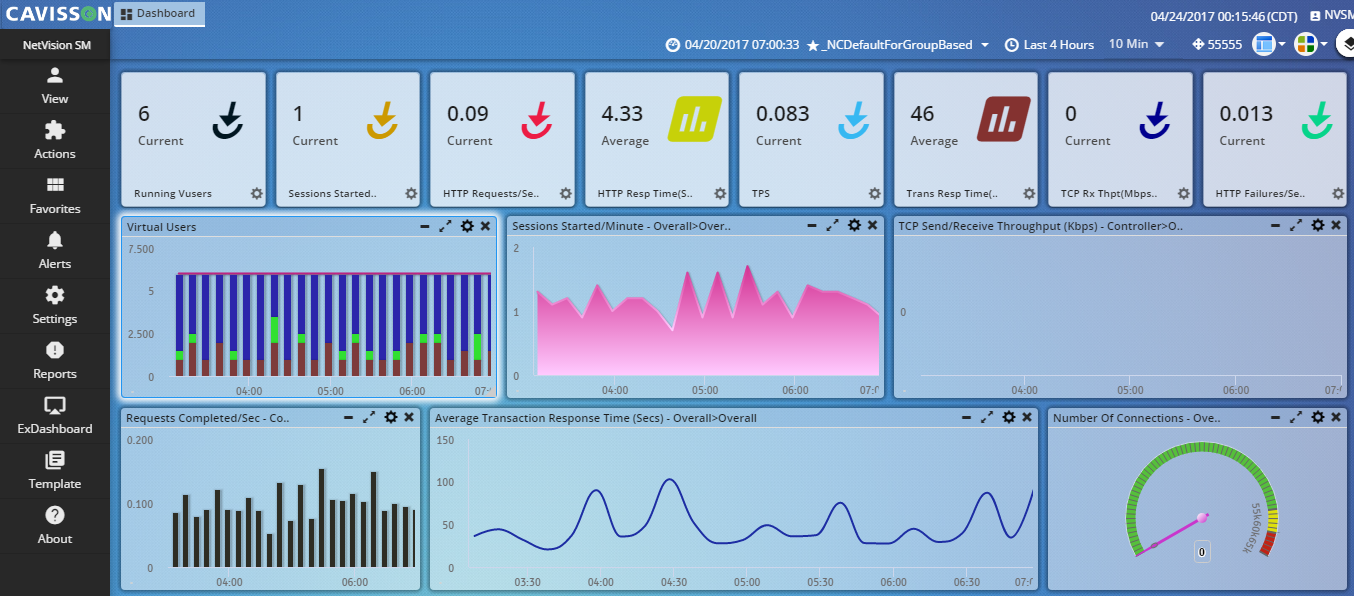Open the Alerts bell icon

55,241
